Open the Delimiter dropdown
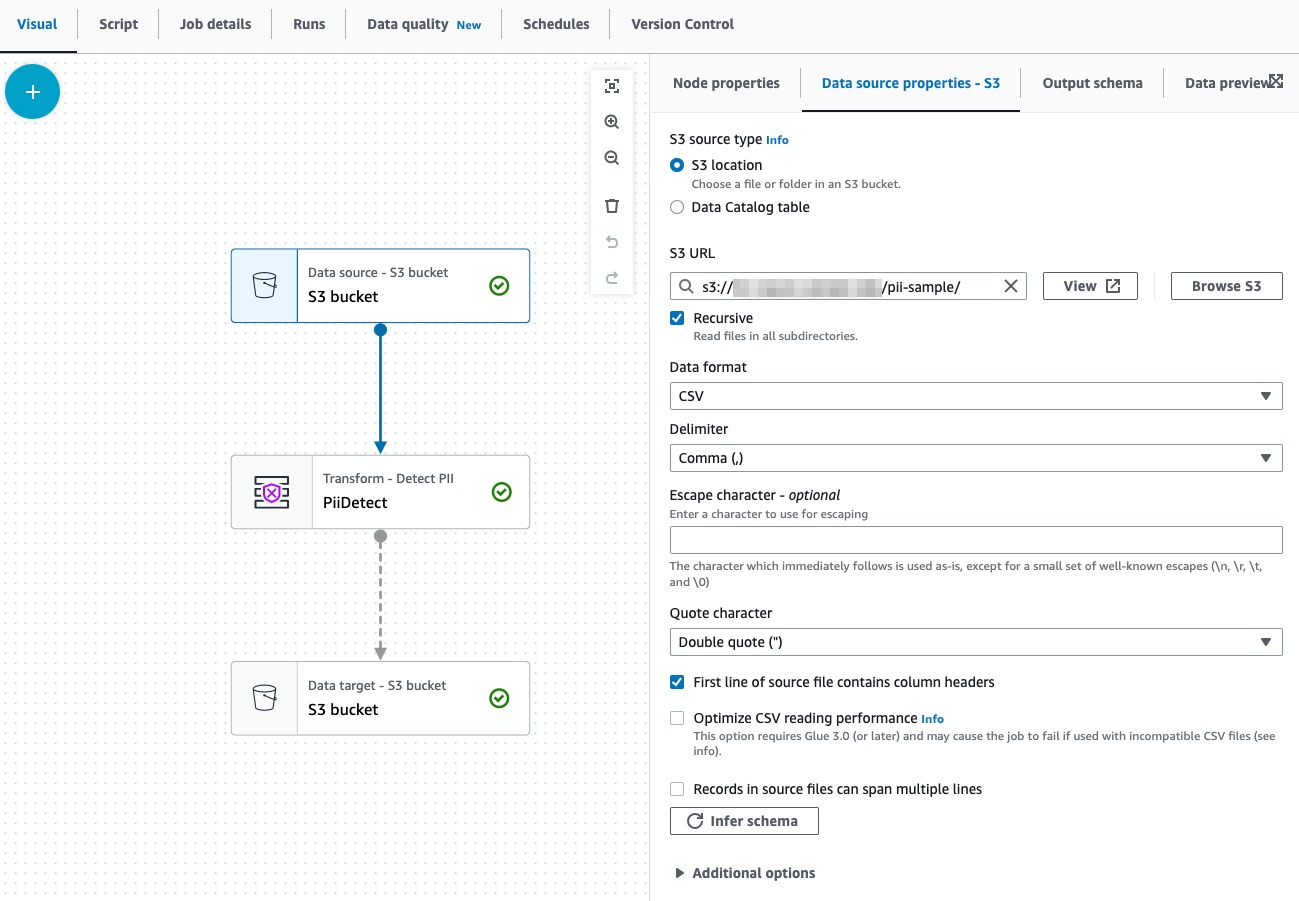This screenshot has height=901, width=1299. 975,457
